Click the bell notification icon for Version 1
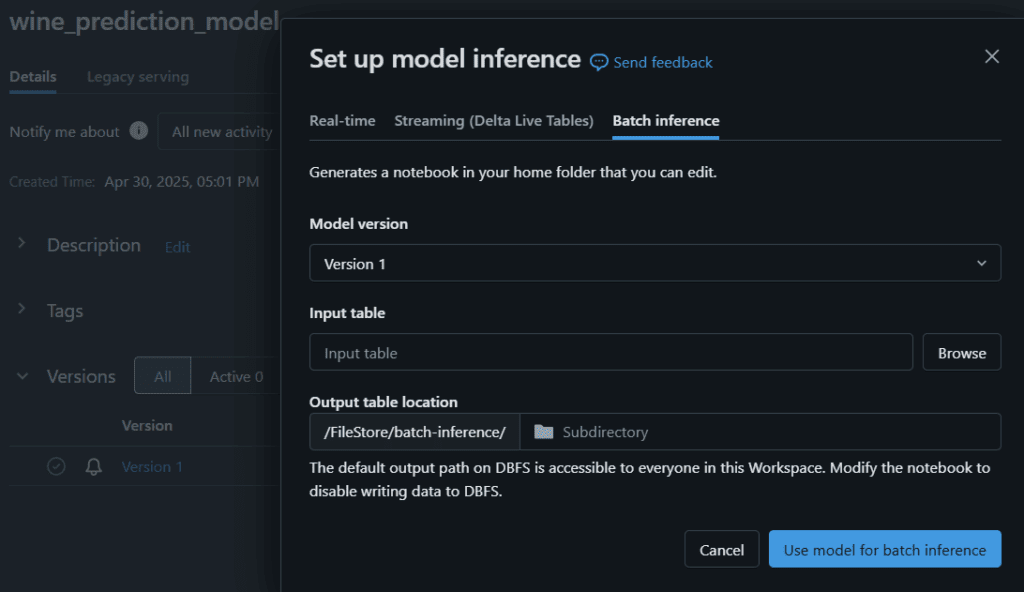 click(x=93, y=467)
